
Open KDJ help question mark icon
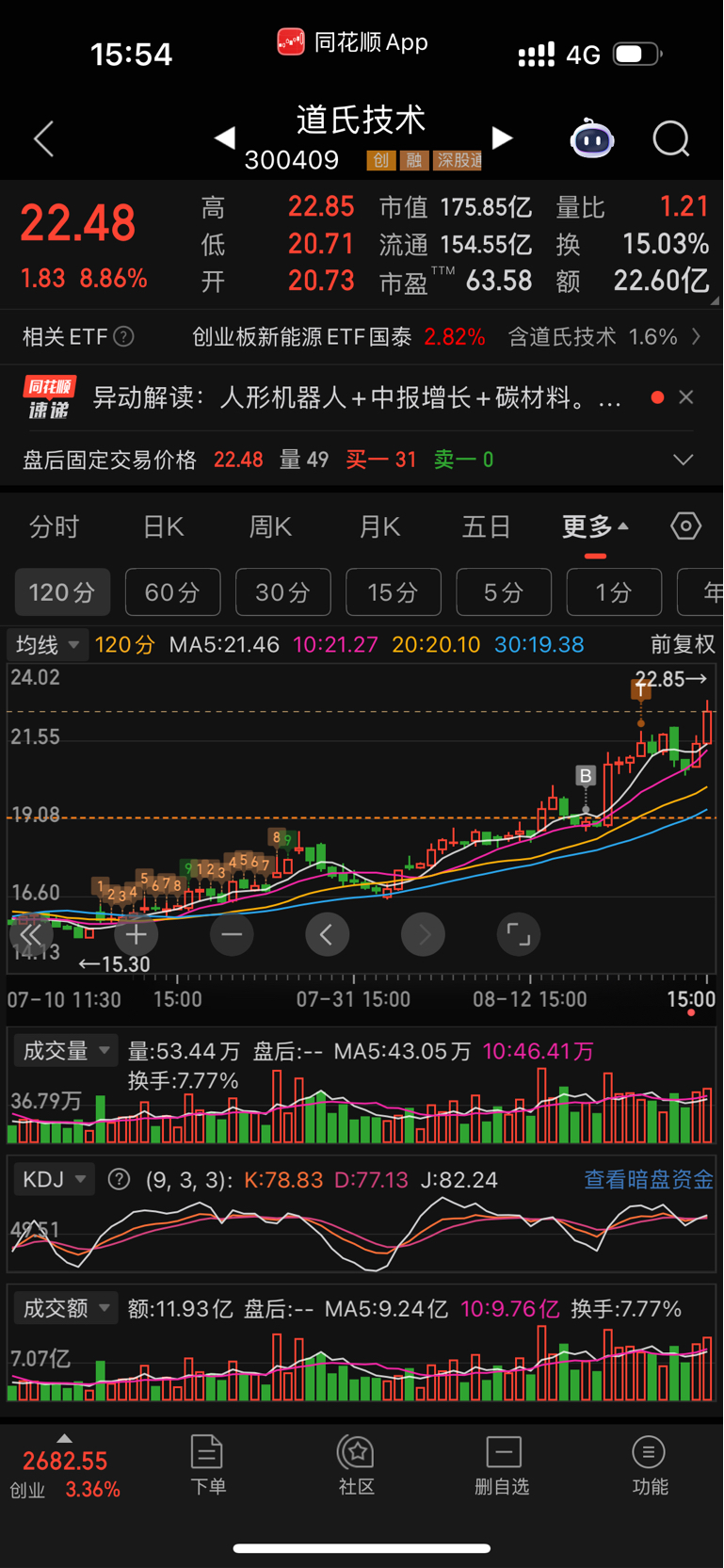[119, 1179]
